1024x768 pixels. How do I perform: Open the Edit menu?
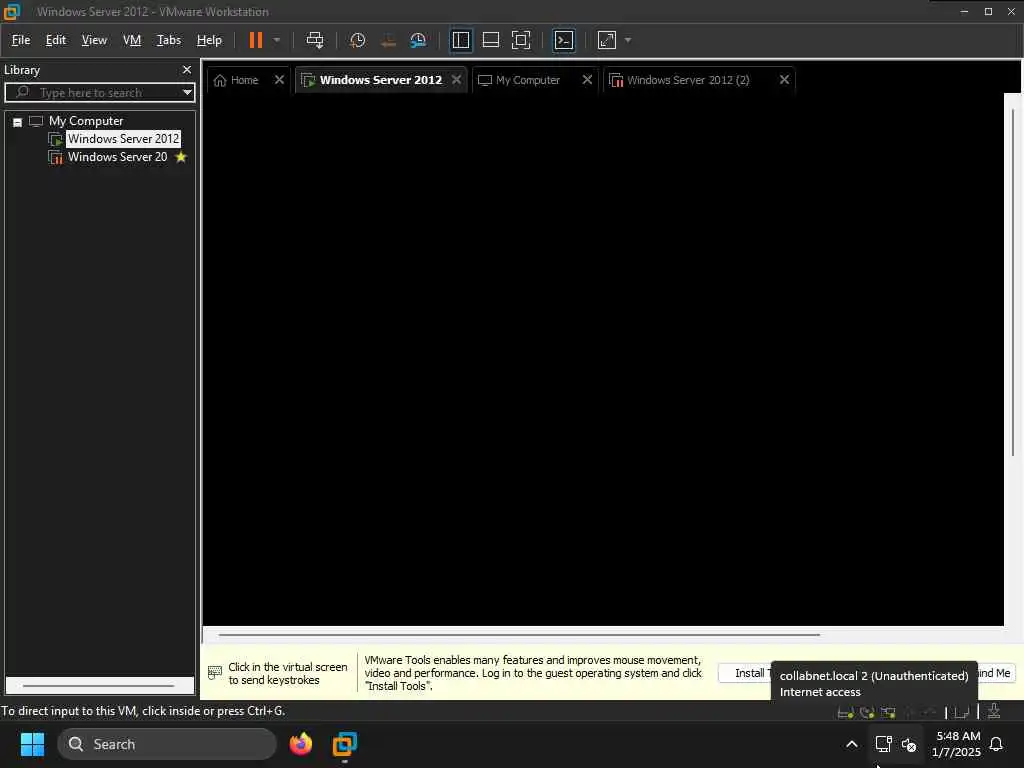pyautogui.click(x=56, y=40)
